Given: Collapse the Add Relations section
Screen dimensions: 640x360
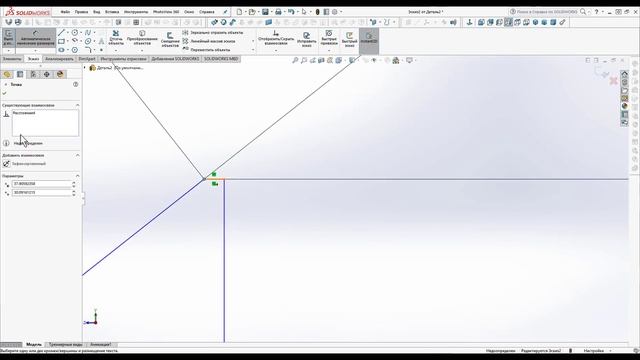Looking at the screenshot, I should [x=78, y=156].
